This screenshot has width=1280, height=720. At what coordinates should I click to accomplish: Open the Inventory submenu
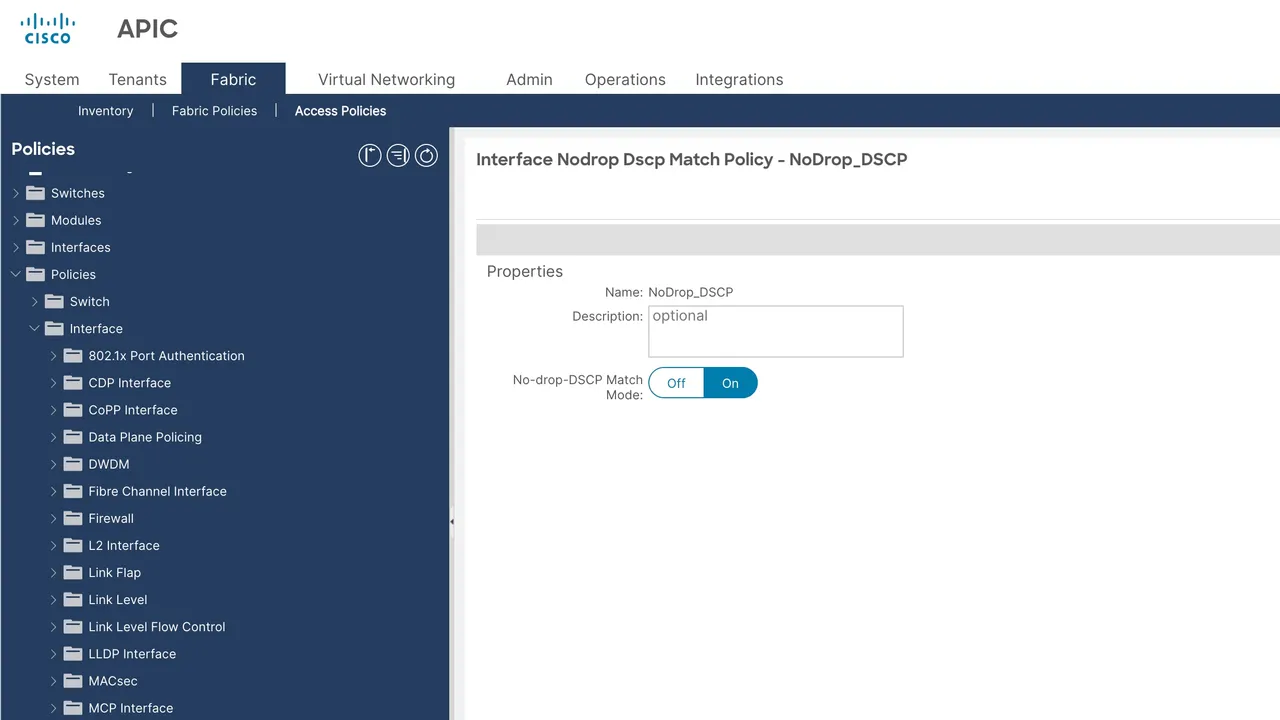click(105, 111)
